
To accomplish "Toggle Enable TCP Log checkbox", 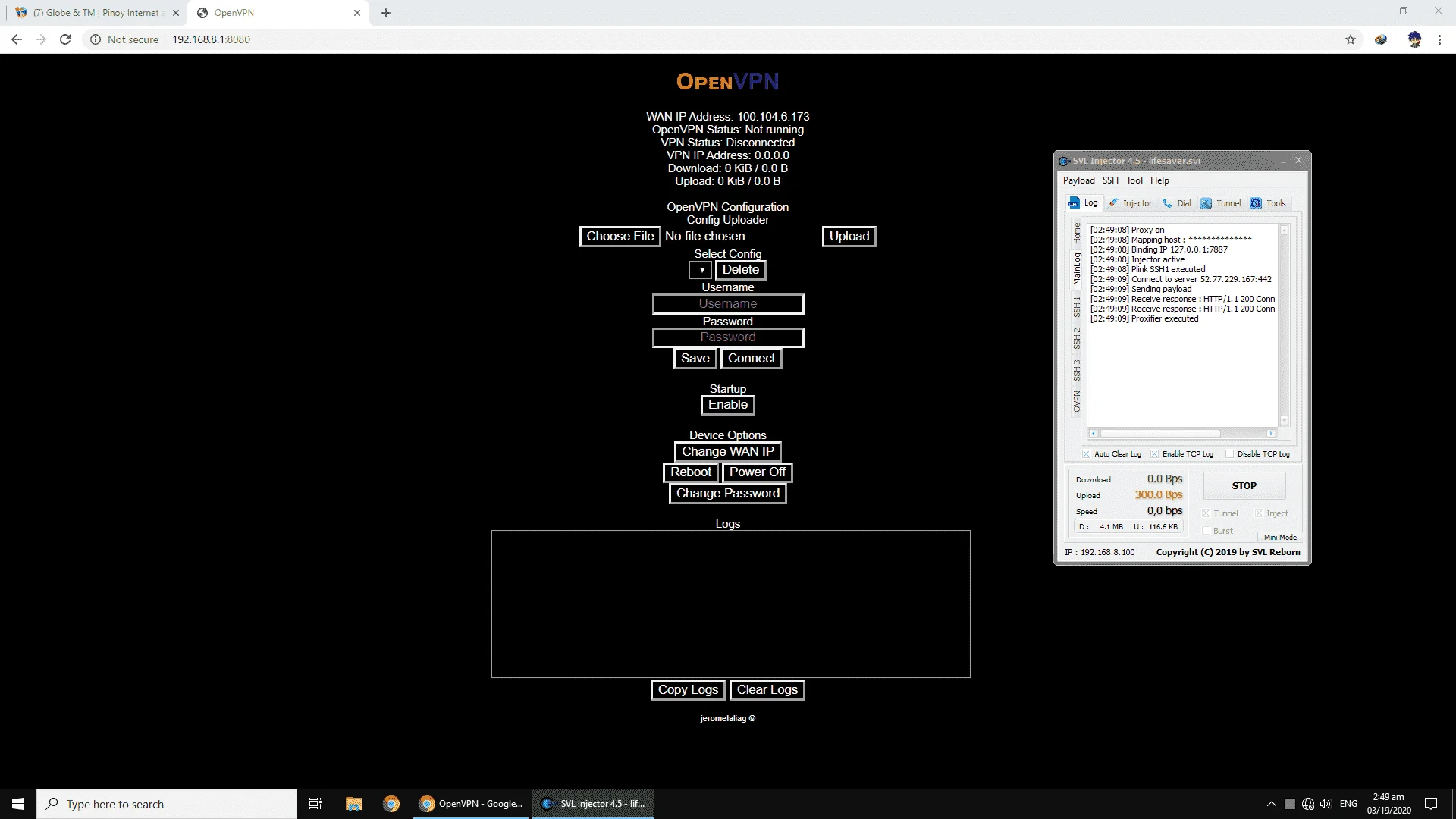I will pyautogui.click(x=1154, y=454).
